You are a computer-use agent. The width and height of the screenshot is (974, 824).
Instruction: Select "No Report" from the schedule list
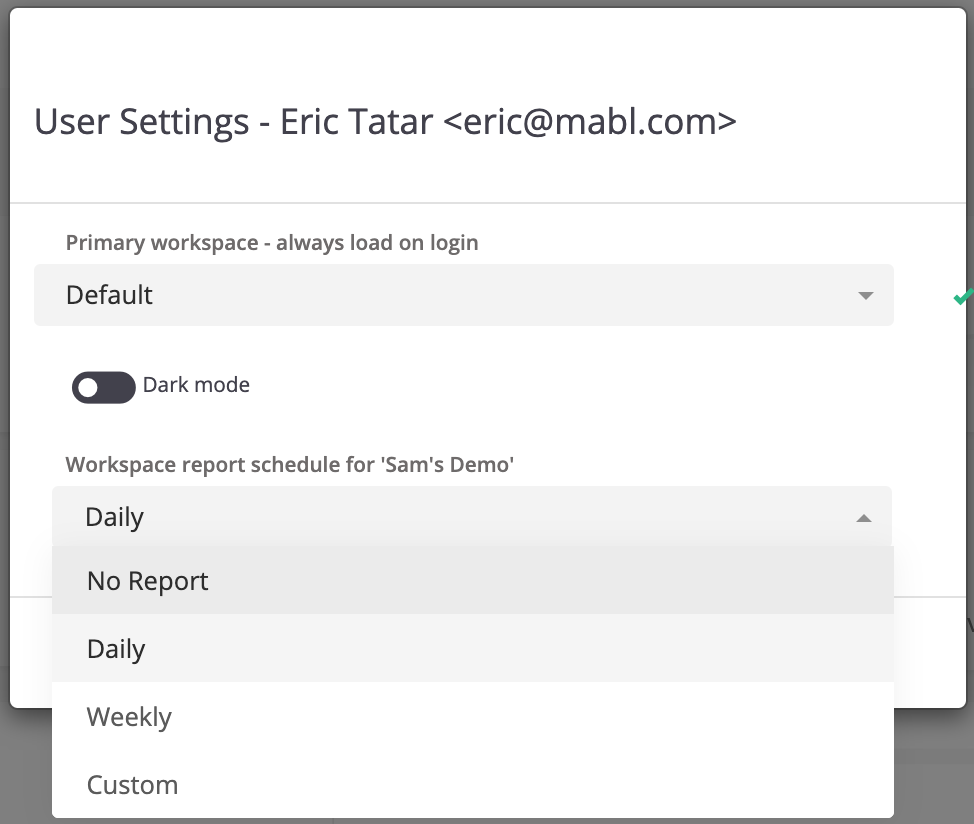(147, 581)
